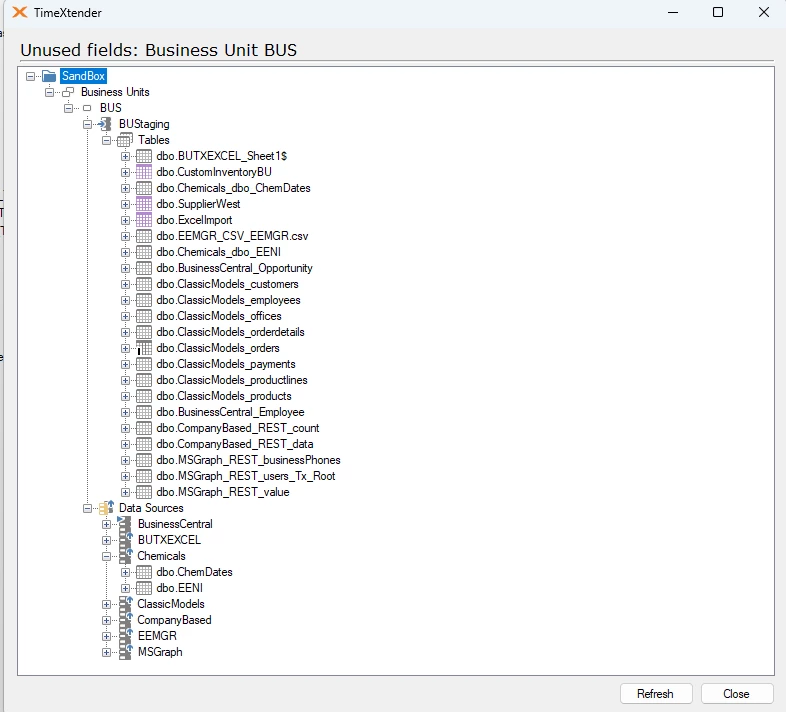Click the table icon for dbo.ClassicModels_payments
The width and height of the screenshot is (786, 712).
tap(144, 364)
